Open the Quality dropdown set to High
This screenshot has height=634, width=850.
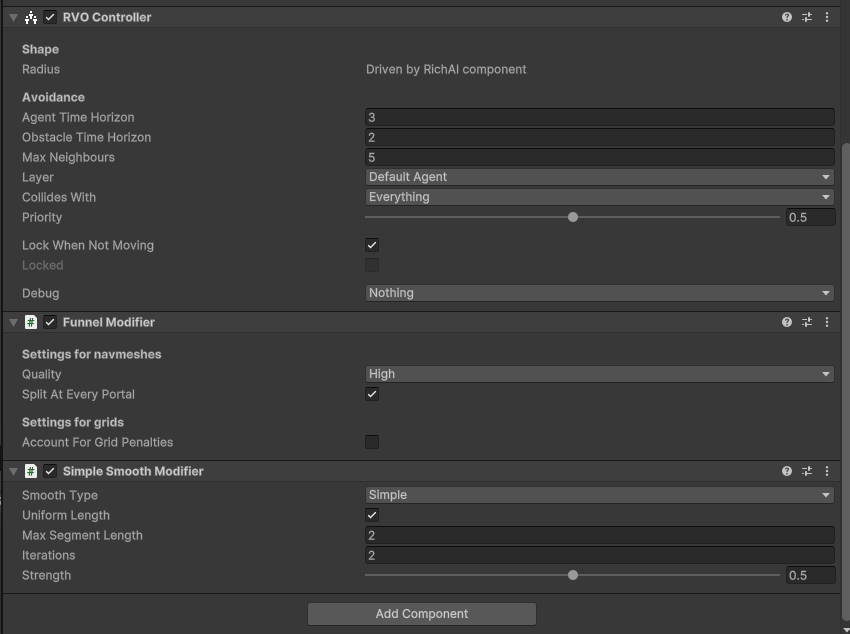point(599,374)
